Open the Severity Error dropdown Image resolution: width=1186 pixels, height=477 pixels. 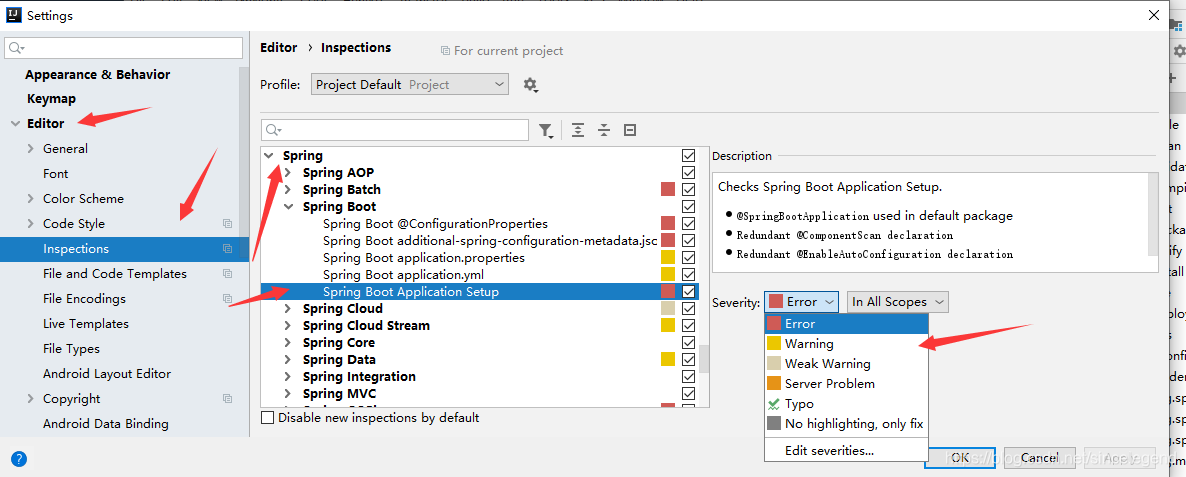[x=801, y=302]
